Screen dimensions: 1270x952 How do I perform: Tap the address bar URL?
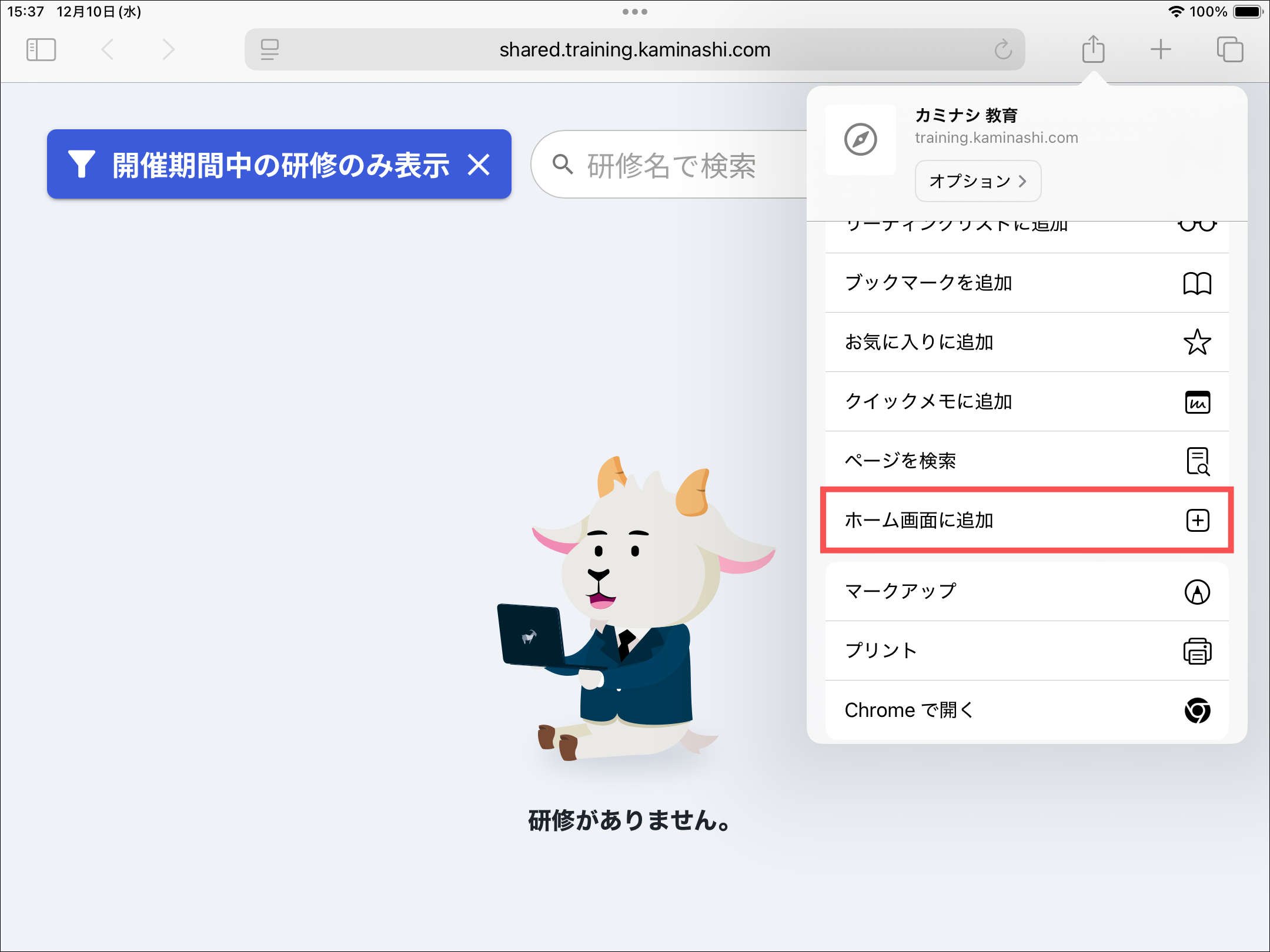point(635,50)
